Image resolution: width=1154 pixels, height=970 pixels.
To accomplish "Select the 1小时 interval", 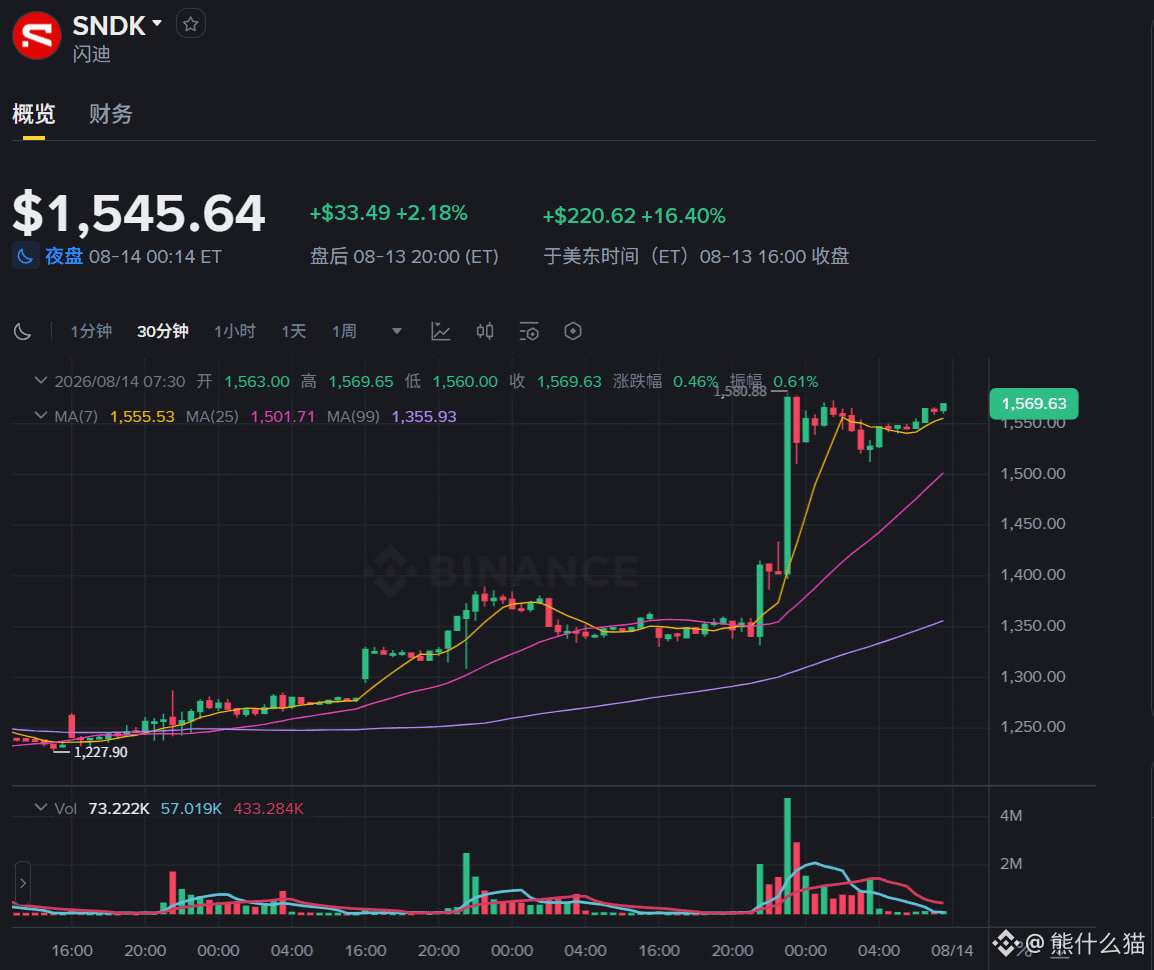I will (235, 331).
